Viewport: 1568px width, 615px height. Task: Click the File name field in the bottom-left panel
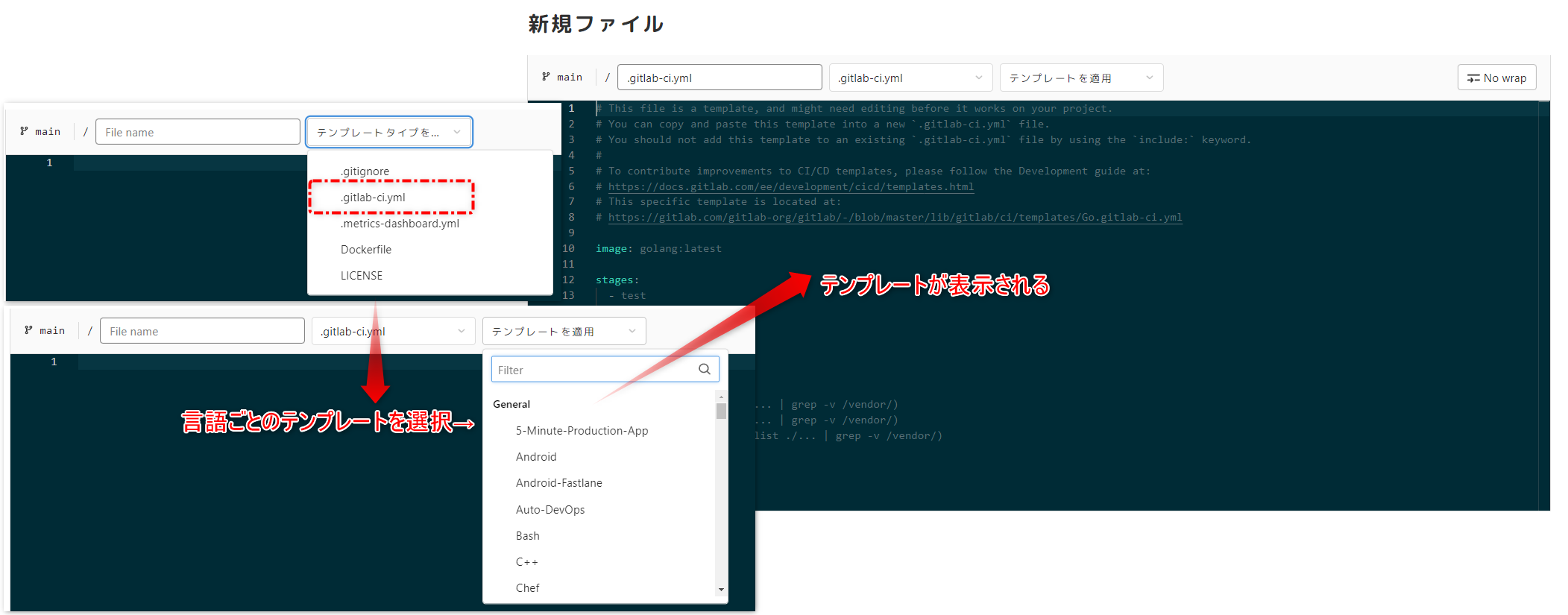pos(202,331)
